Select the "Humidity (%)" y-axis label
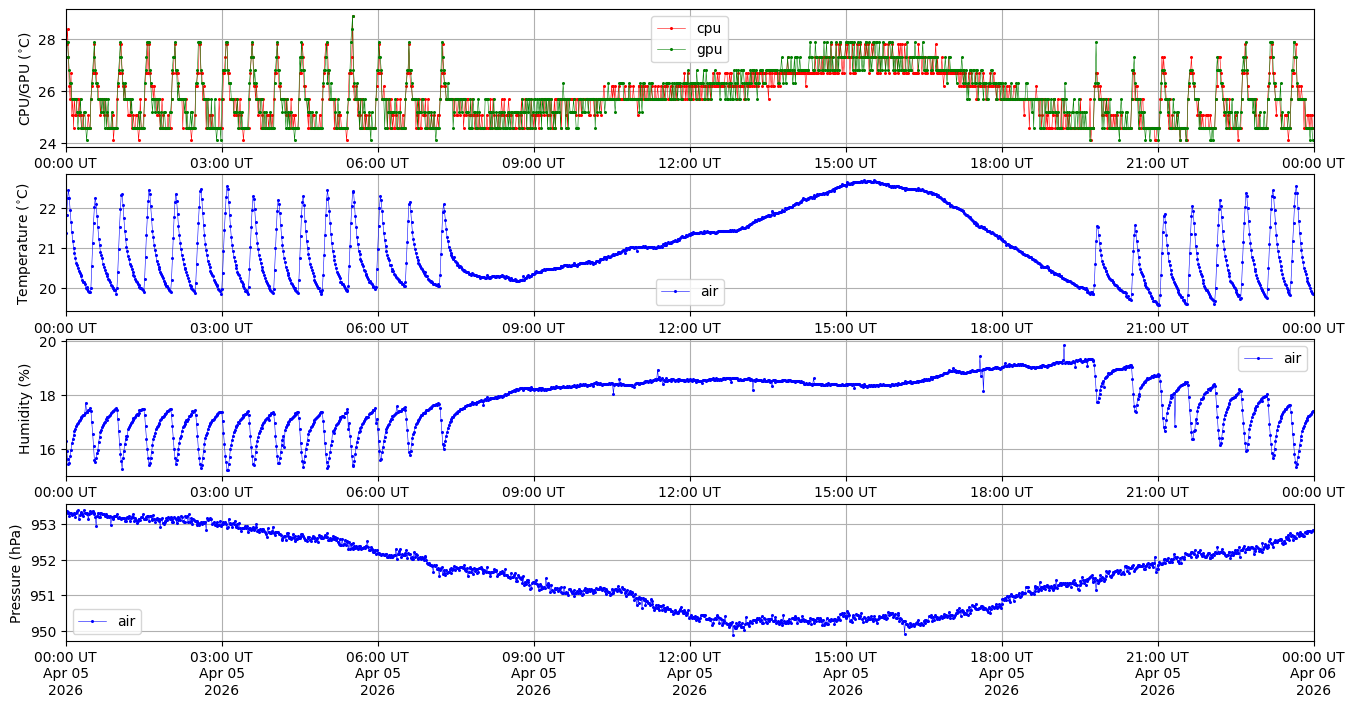 click(25, 409)
